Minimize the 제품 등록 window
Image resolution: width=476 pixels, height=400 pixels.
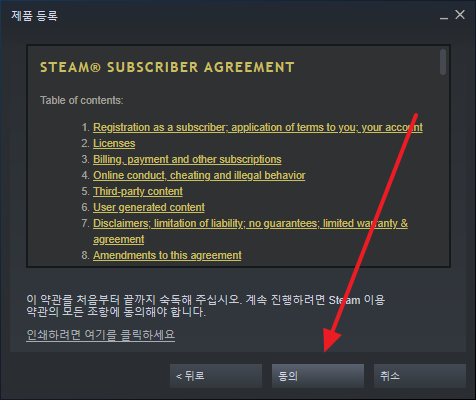click(444, 15)
